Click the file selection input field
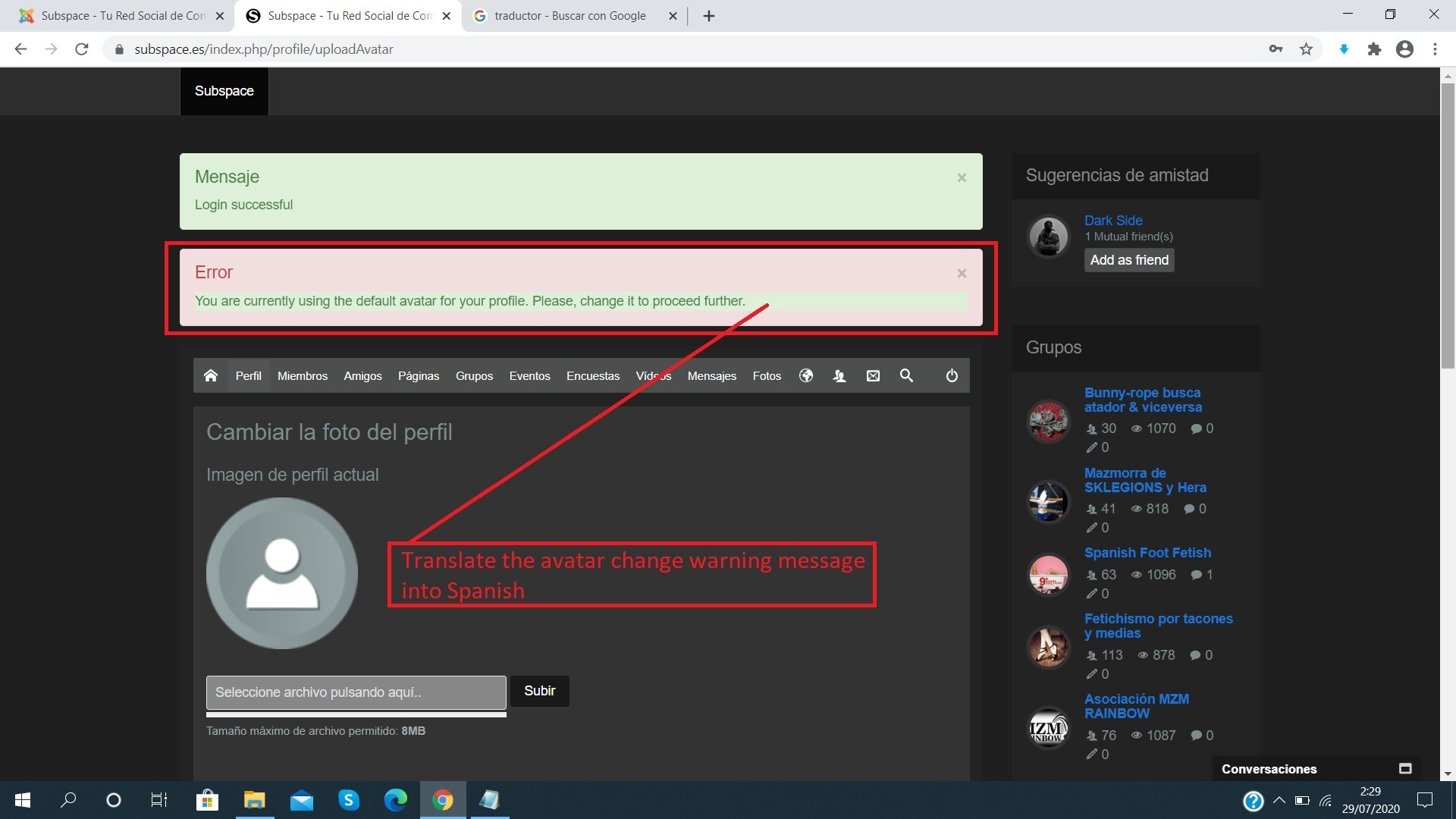Viewport: 1456px width, 819px height. [x=356, y=692]
